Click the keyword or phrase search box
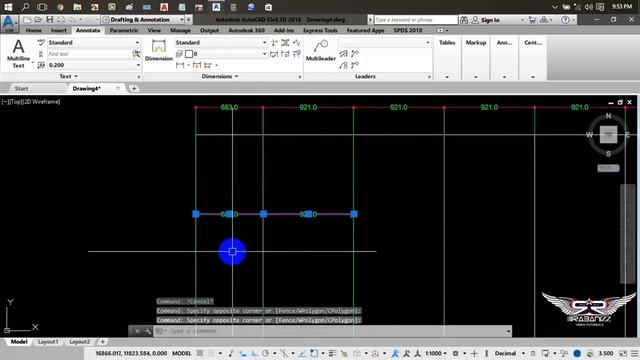 coord(416,20)
